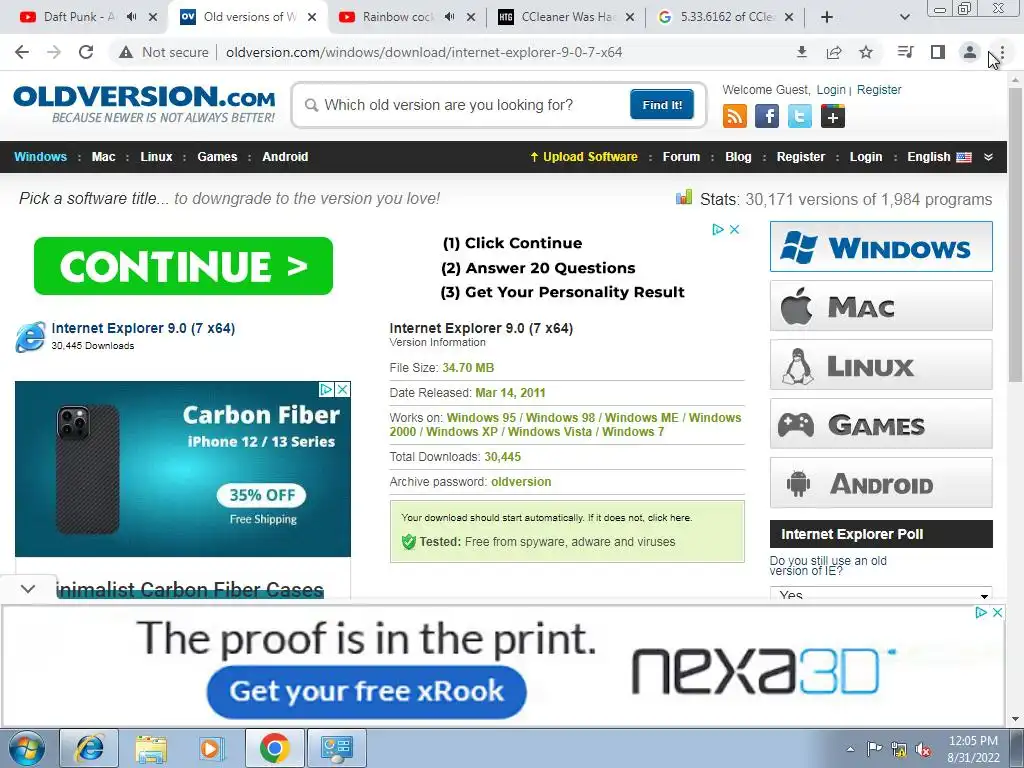Image resolution: width=1024 pixels, height=768 pixels.
Task: Open the media control icon in the toolbar
Action: 905,52
